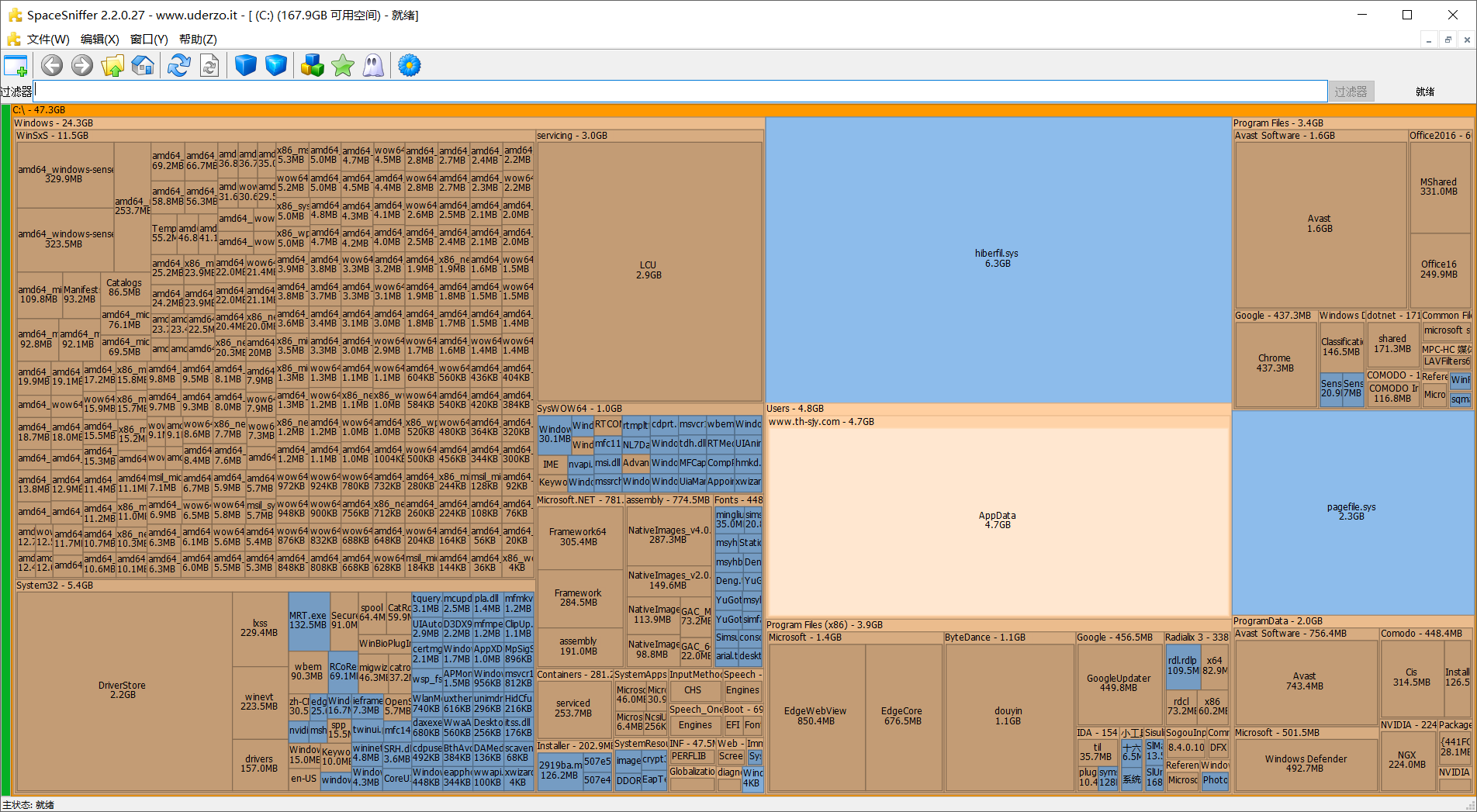1477x812 pixels.
Task: Click the SpaceSniffer icon in the title bar
Action: click(15, 15)
